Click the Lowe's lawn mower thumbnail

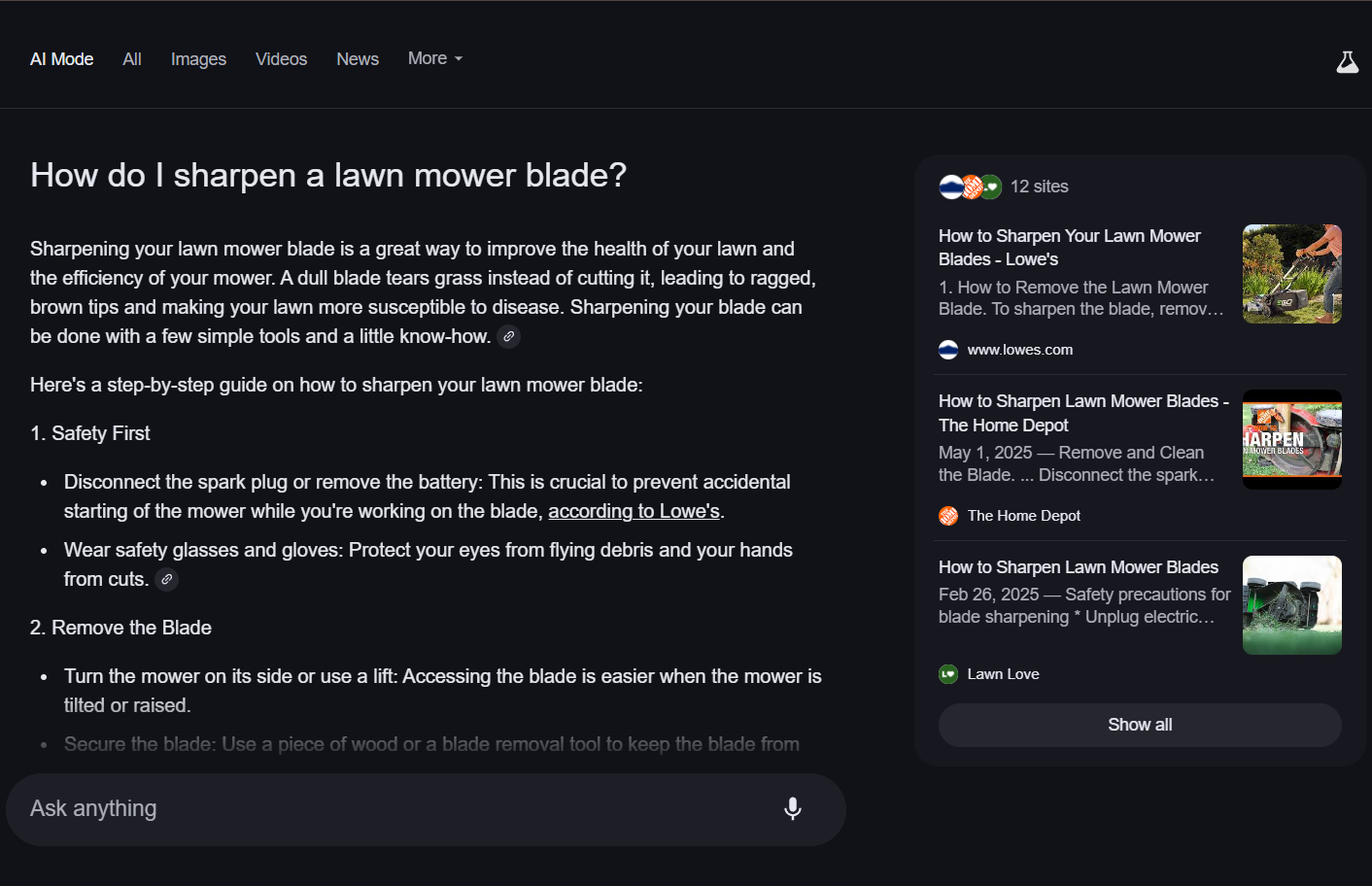(1291, 274)
